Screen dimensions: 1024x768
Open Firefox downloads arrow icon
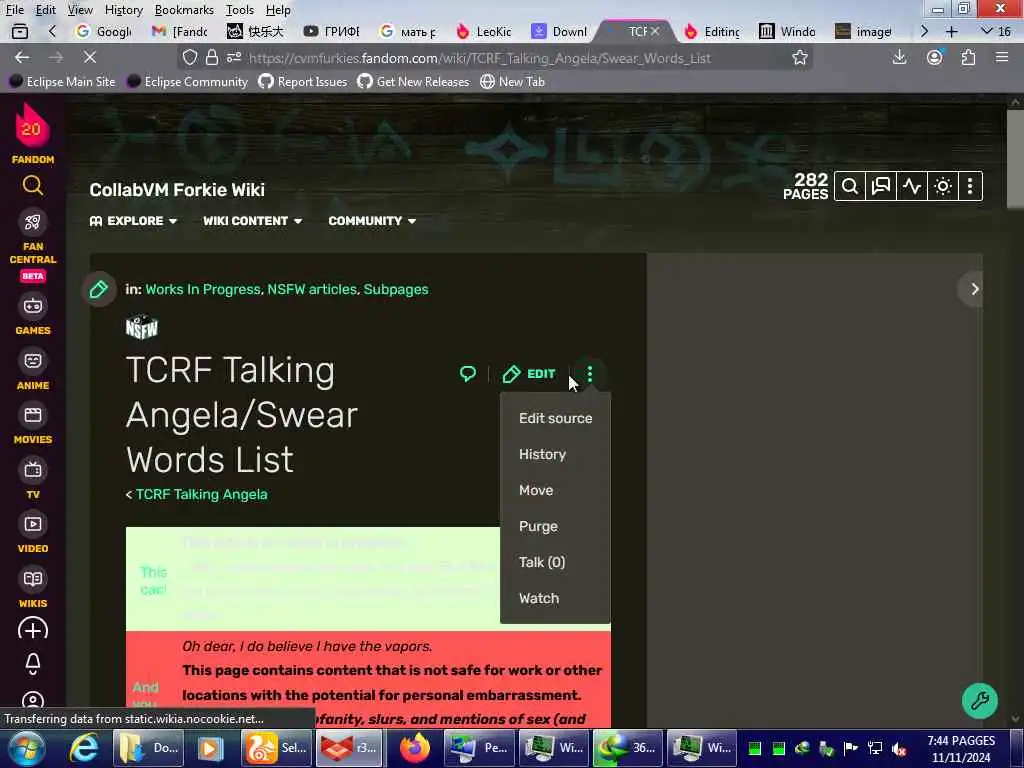pyautogui.click(x=899, y=57)
